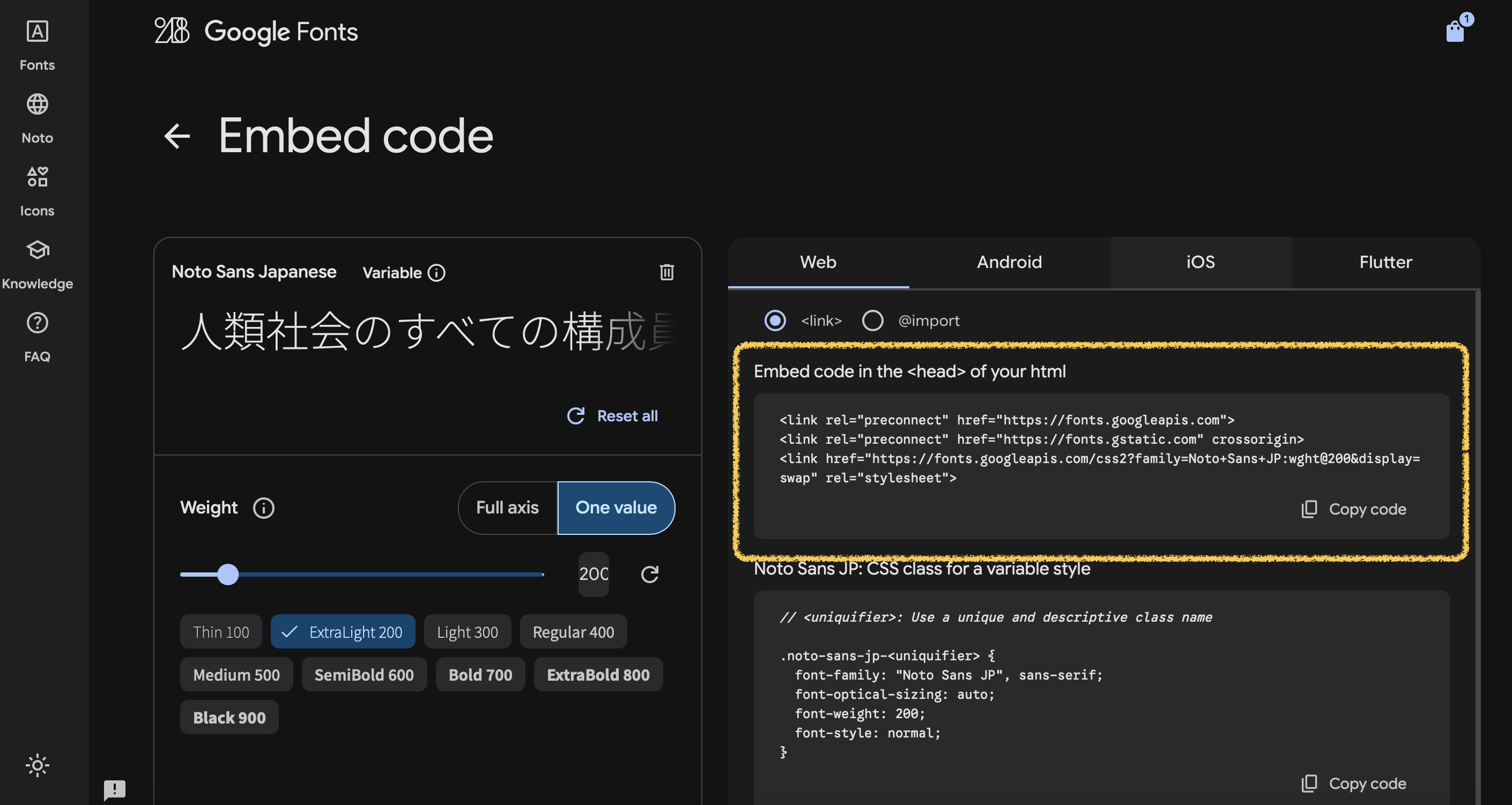
Task: Copy code for the CSS class snippet
Action: coord(1353,784)
